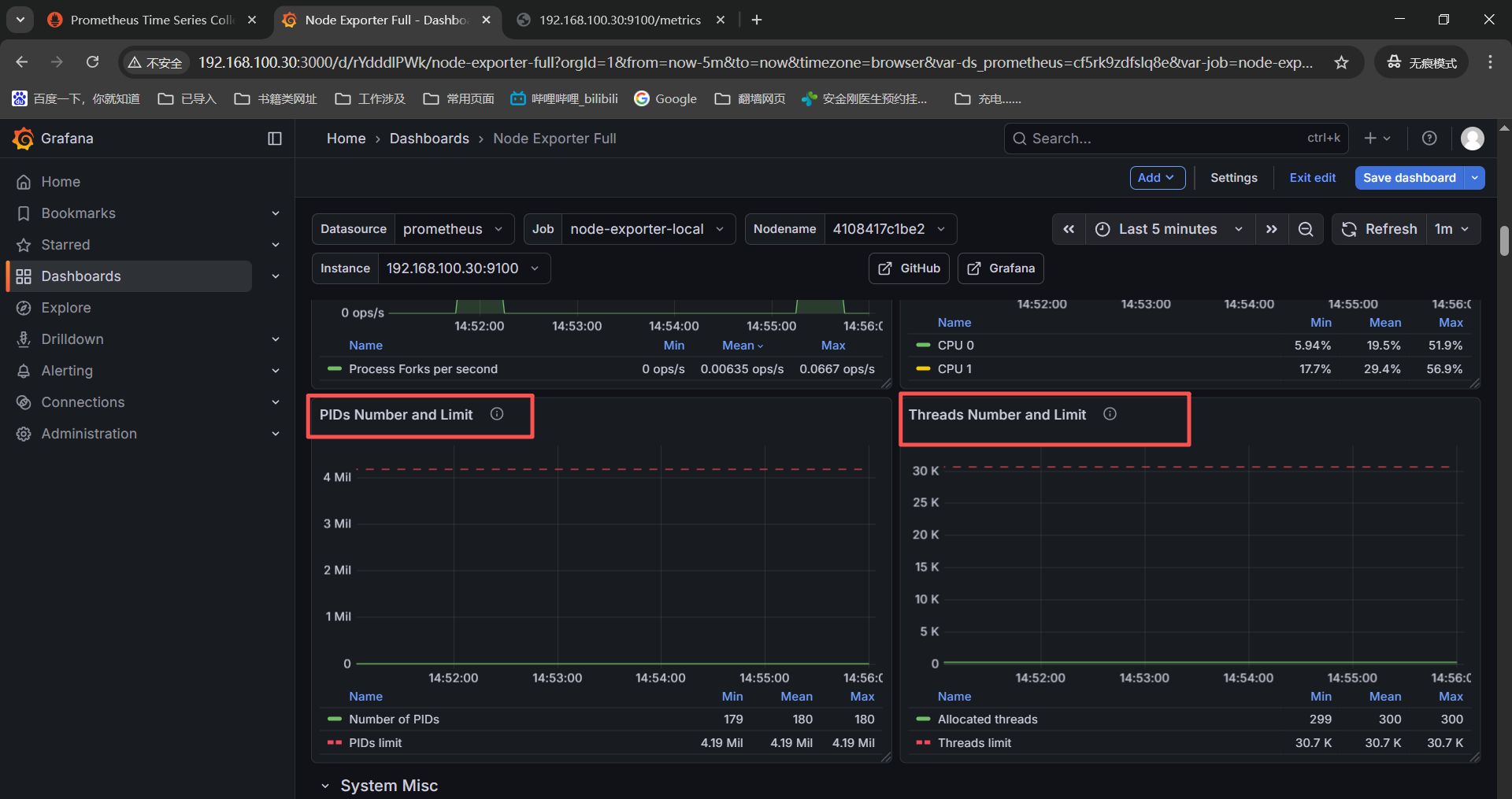Screen dimensions: 1512x799
Task: Expand the Alerting section chevron
Action: tap(276, 371)
